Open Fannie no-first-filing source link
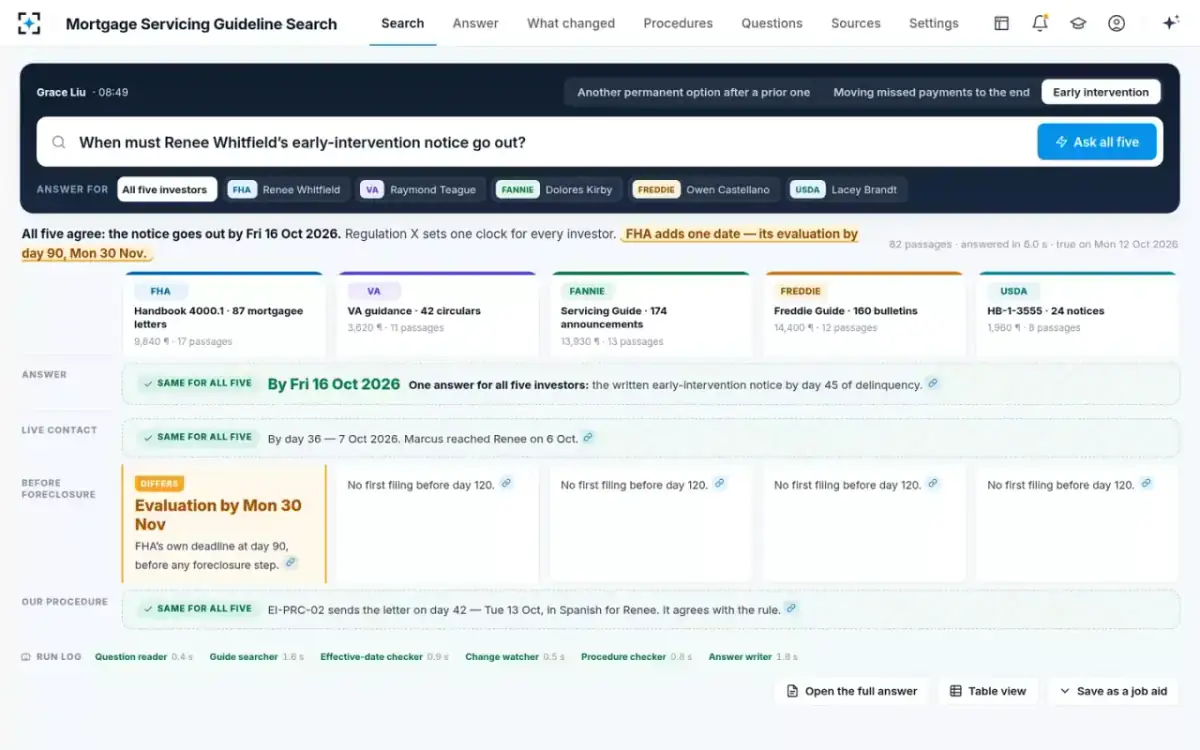The width and height of the screenshot is (1200, 750). click(x=719, y=483)
